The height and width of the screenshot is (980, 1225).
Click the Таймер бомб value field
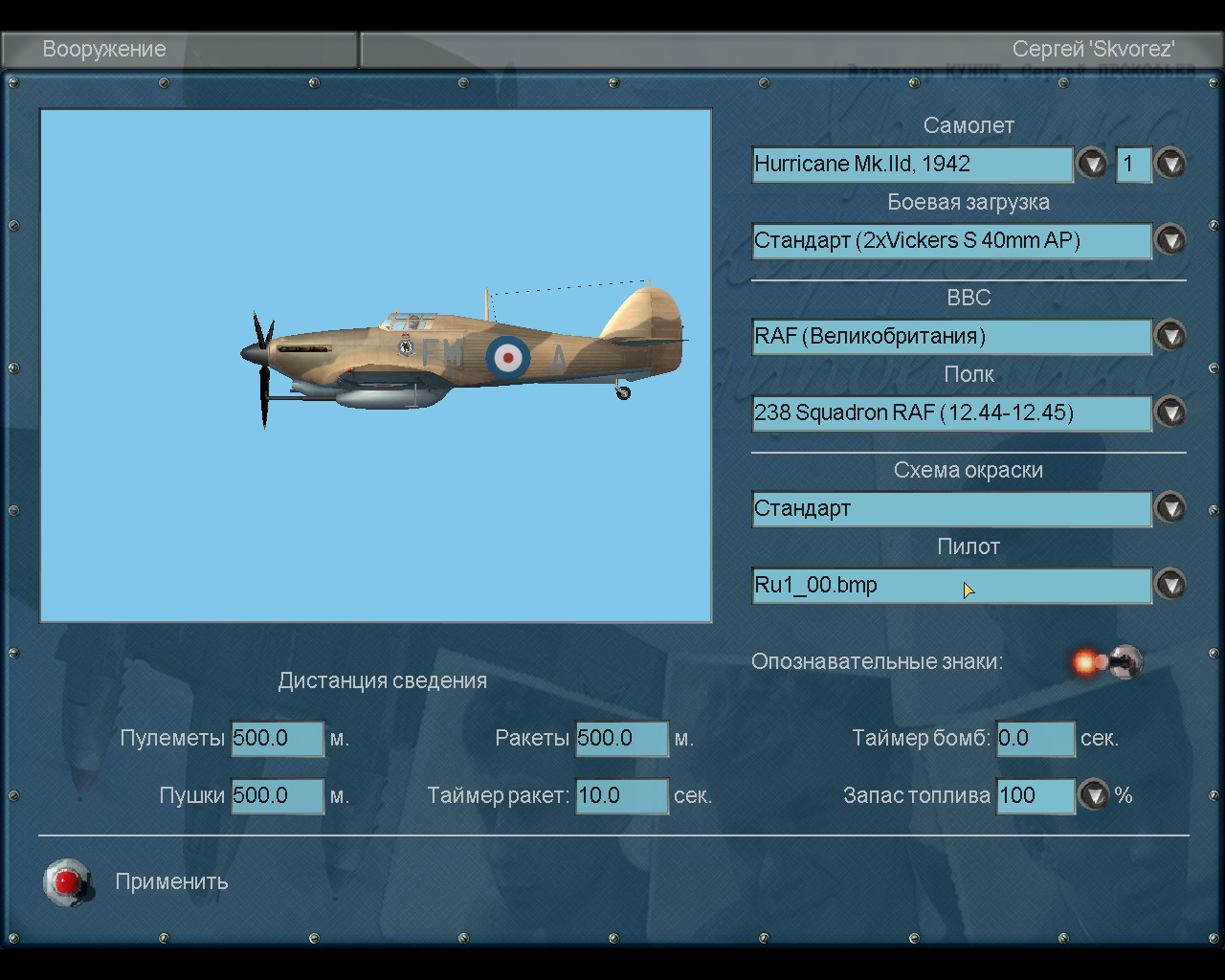click(x=1036, y=738)
